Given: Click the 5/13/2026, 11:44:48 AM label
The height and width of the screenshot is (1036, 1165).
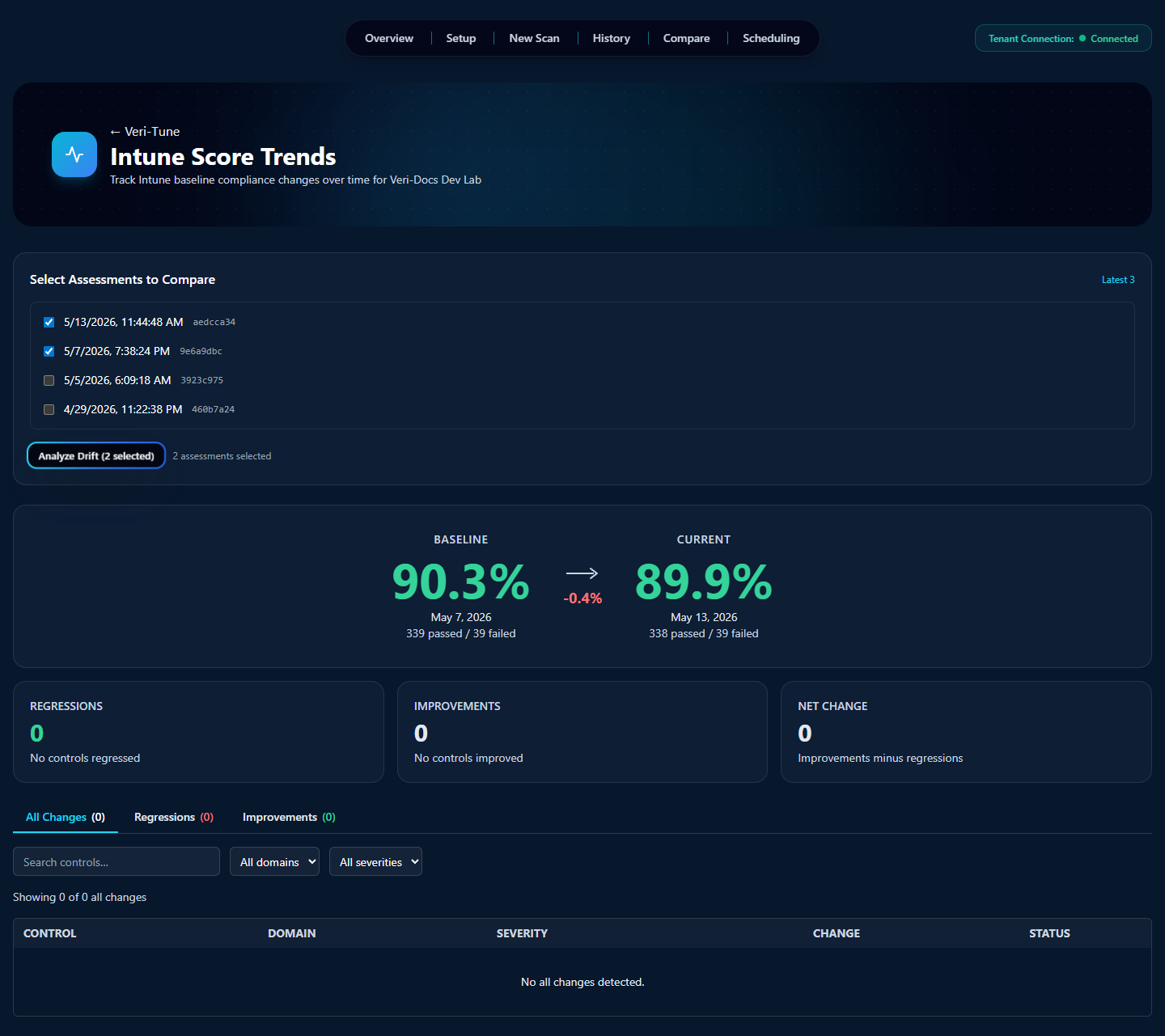Looking at the screenshot, I should pyautogui.click(x=124, y=322).
